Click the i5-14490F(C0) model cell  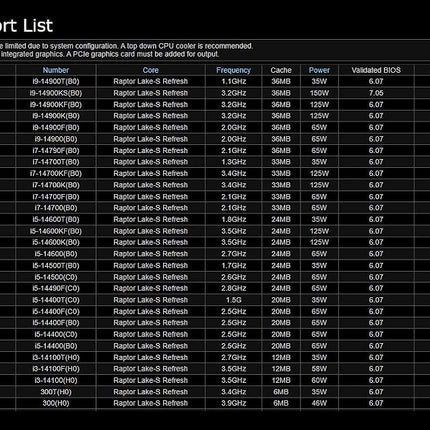(x=56, y=288)
